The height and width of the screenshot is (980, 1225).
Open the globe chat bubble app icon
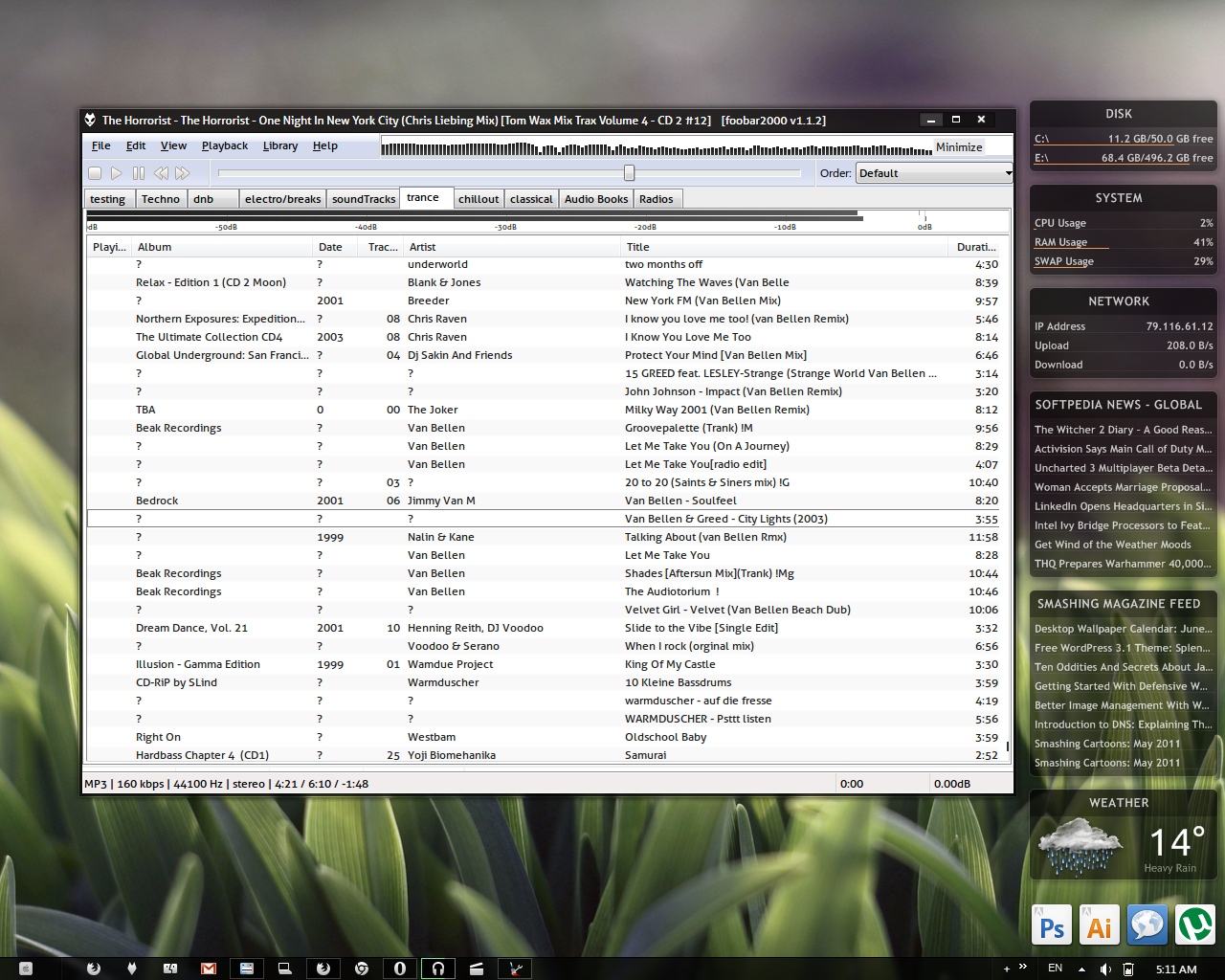[1147, 924]
